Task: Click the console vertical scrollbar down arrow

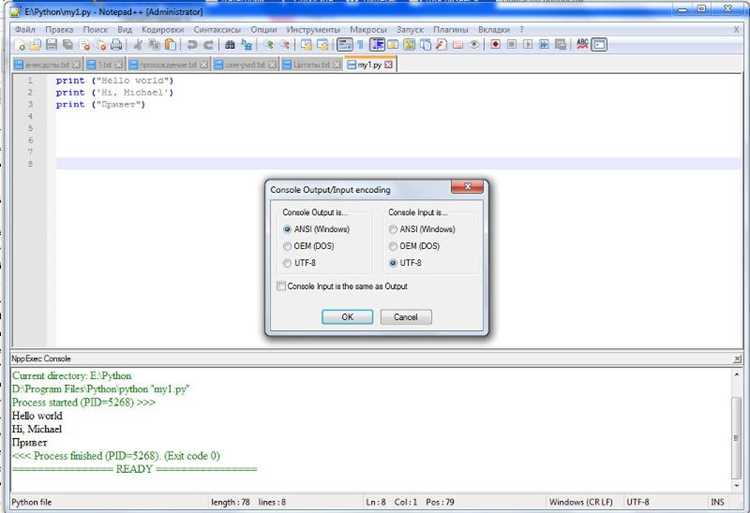Action: tap(737, 486)
